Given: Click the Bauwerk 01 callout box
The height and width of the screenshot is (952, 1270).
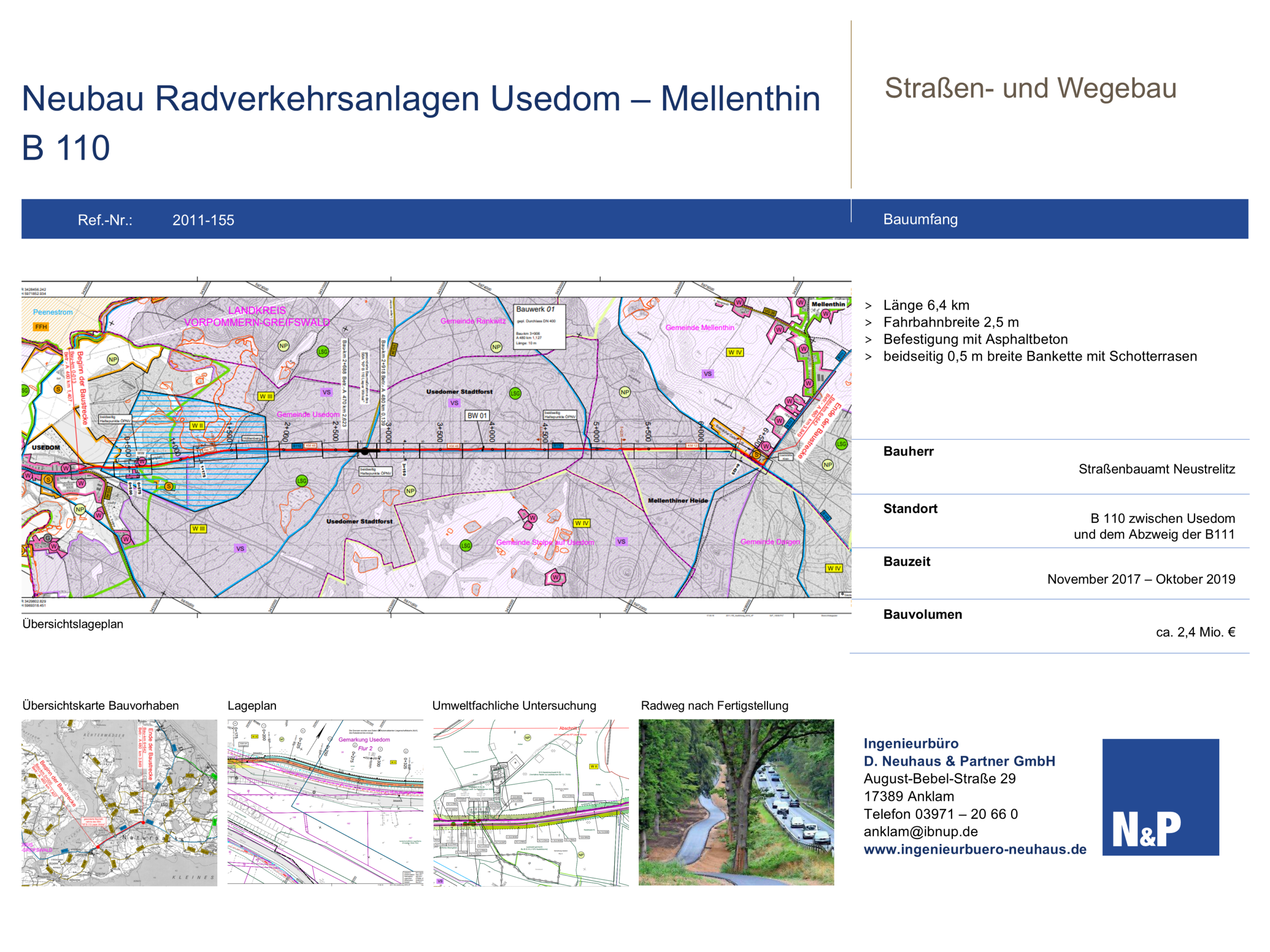Looking at the screenshot, I should coord(539,327).
